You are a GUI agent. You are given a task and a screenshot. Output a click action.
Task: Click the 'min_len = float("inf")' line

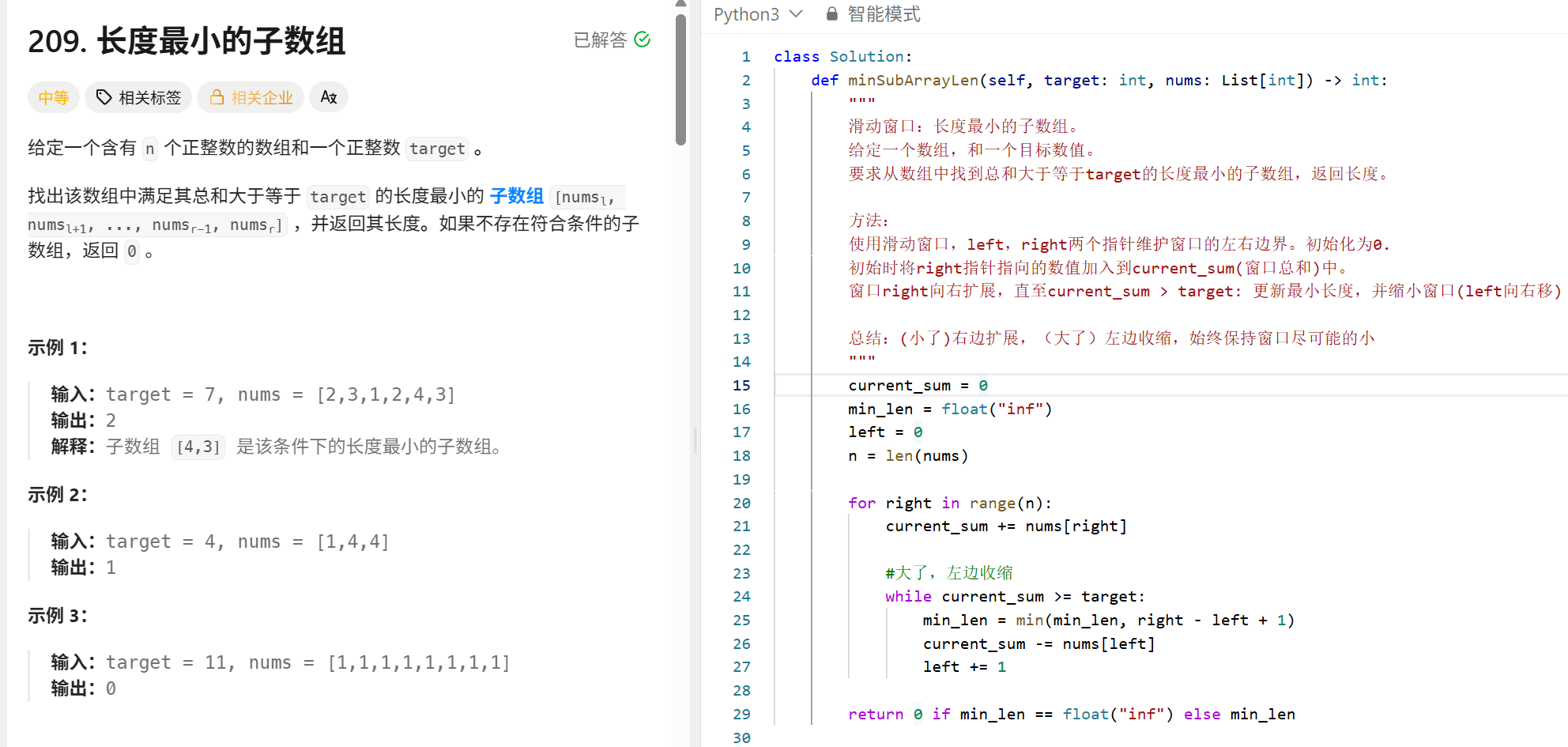click(950, 409)
